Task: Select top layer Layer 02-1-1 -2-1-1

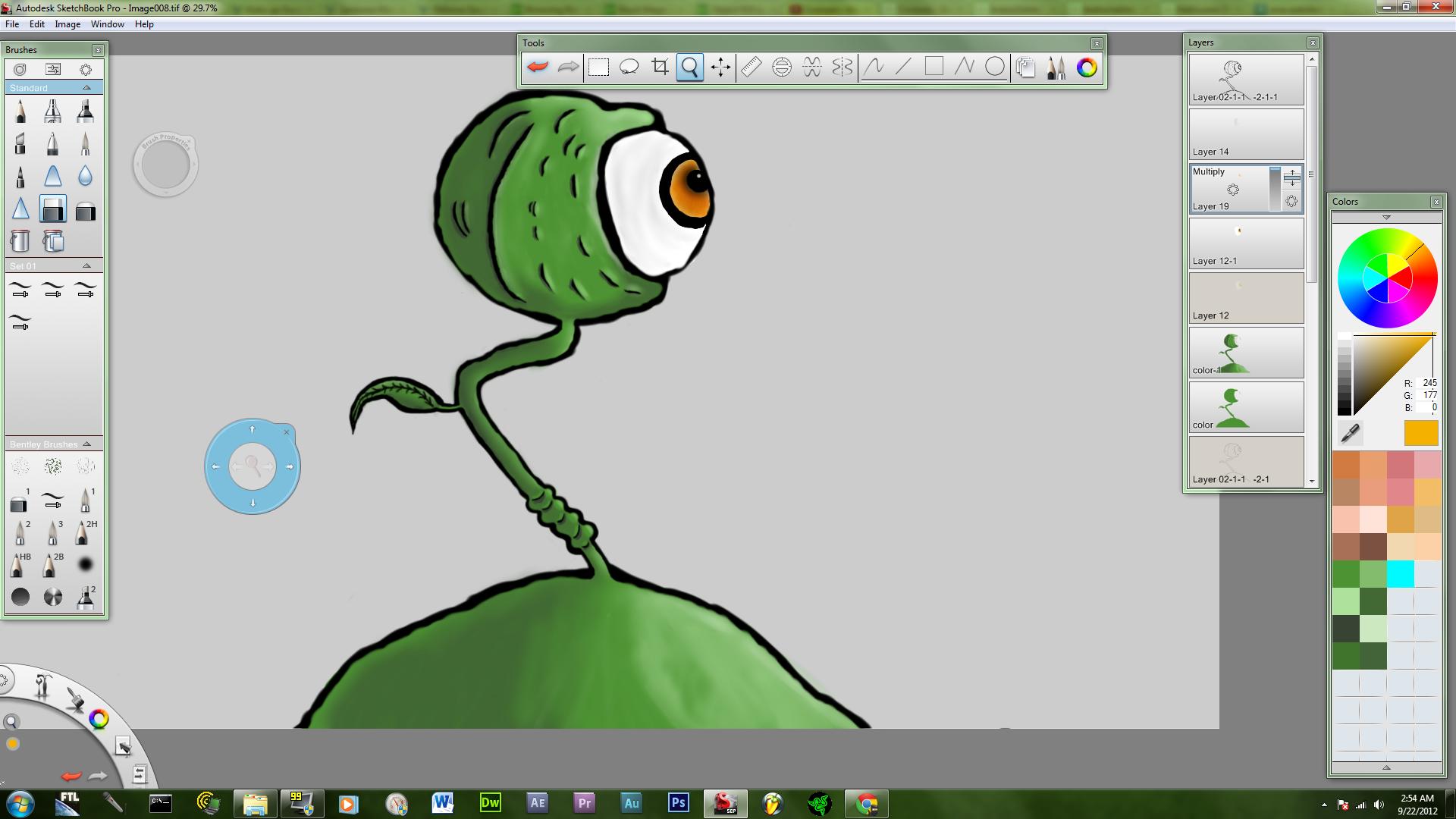Action: point(1246,80)
